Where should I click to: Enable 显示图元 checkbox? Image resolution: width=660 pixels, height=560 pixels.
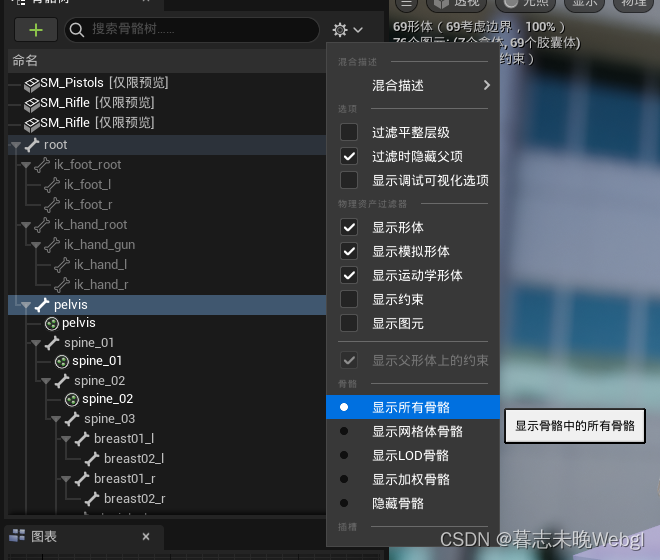tap(349, 323)
